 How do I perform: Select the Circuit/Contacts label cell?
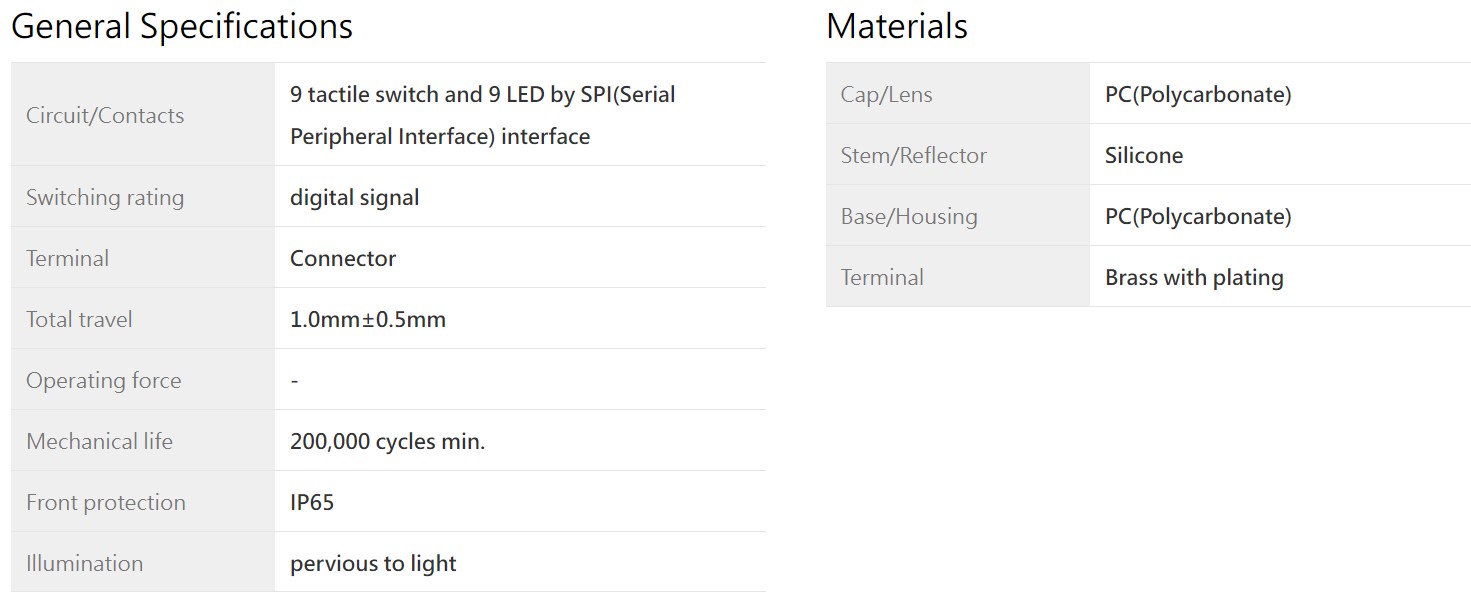point(143,115)
